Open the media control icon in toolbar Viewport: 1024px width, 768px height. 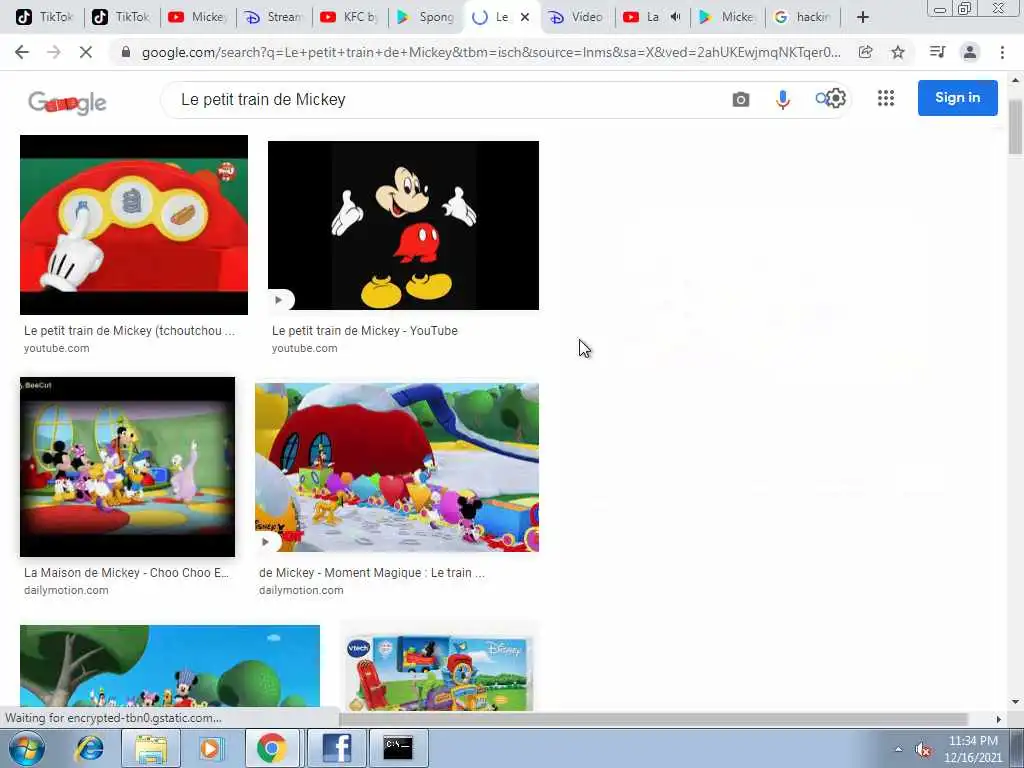pos(937,52)
